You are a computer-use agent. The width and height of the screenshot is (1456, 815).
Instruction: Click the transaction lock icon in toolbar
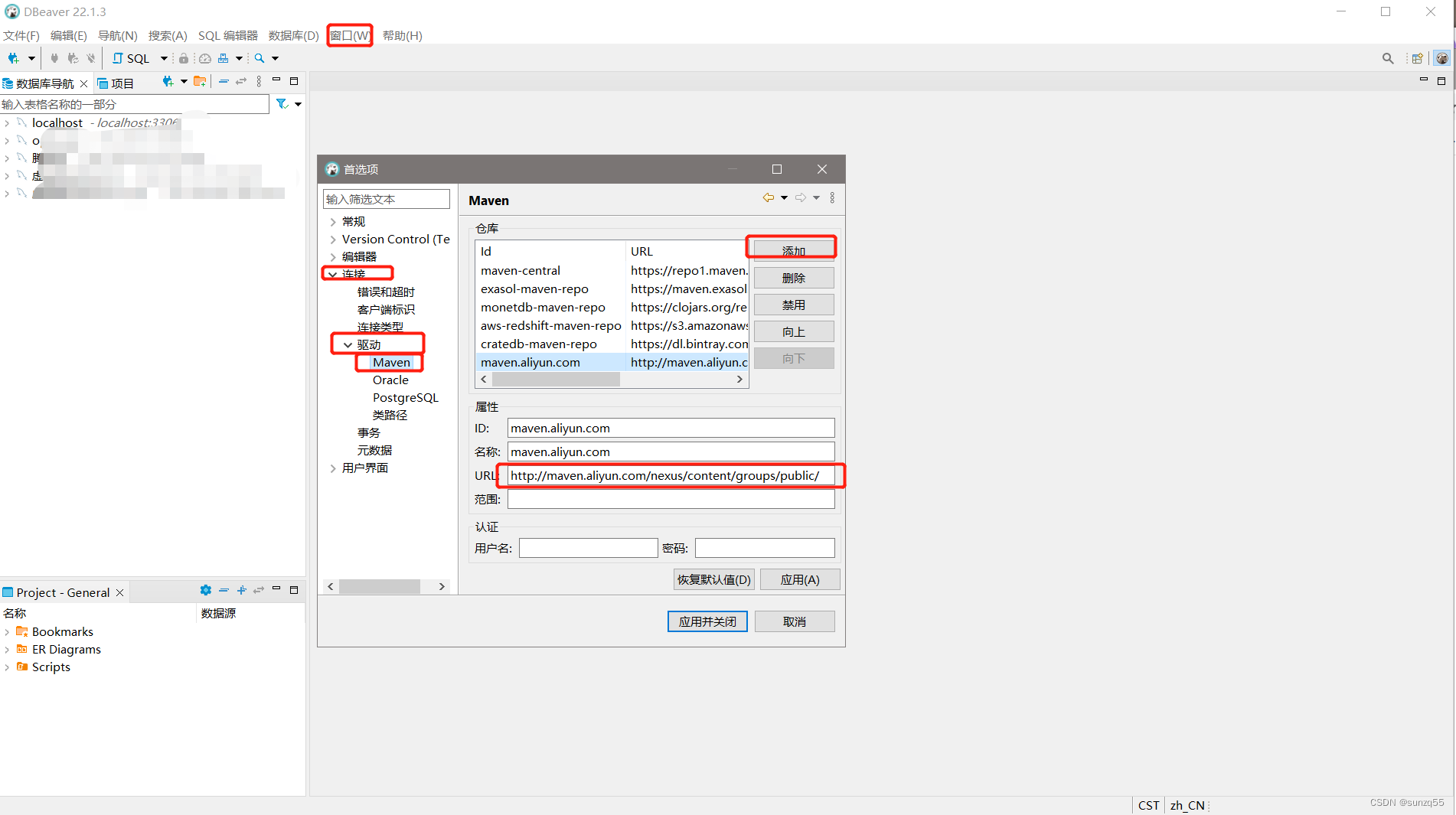(184, 58)
